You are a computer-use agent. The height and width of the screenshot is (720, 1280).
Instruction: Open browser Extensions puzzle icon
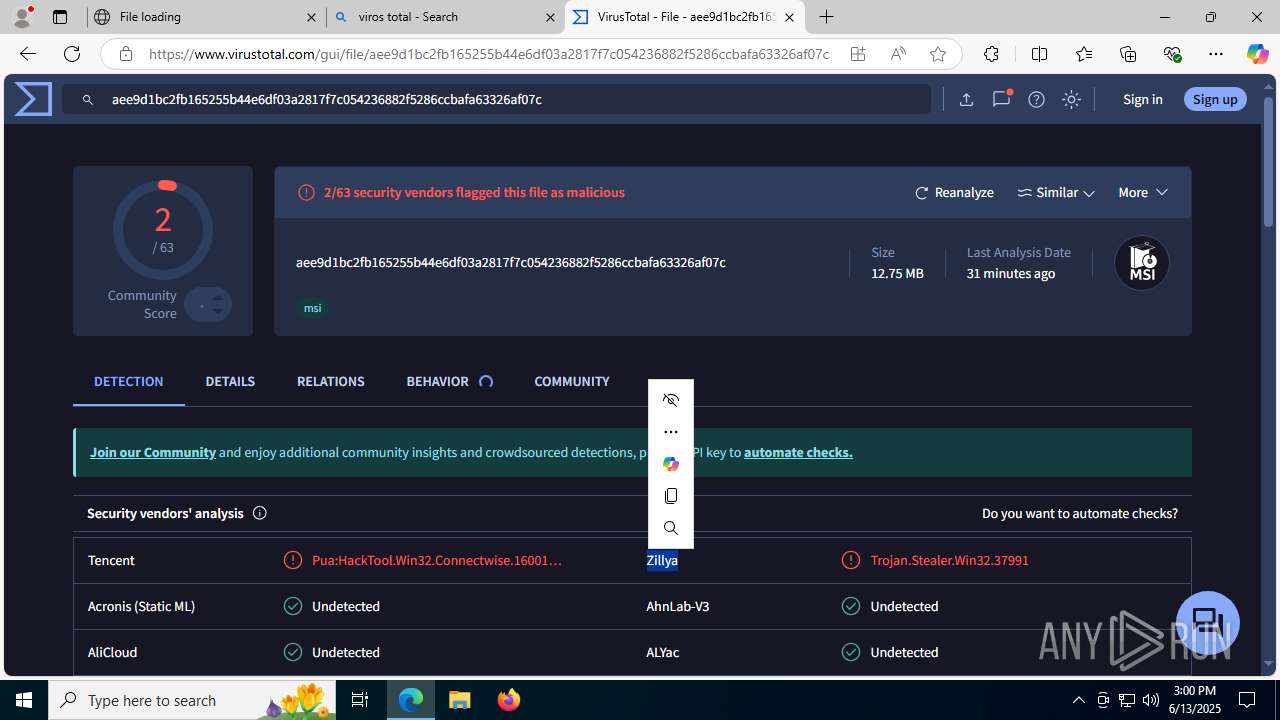click(991, 54)
